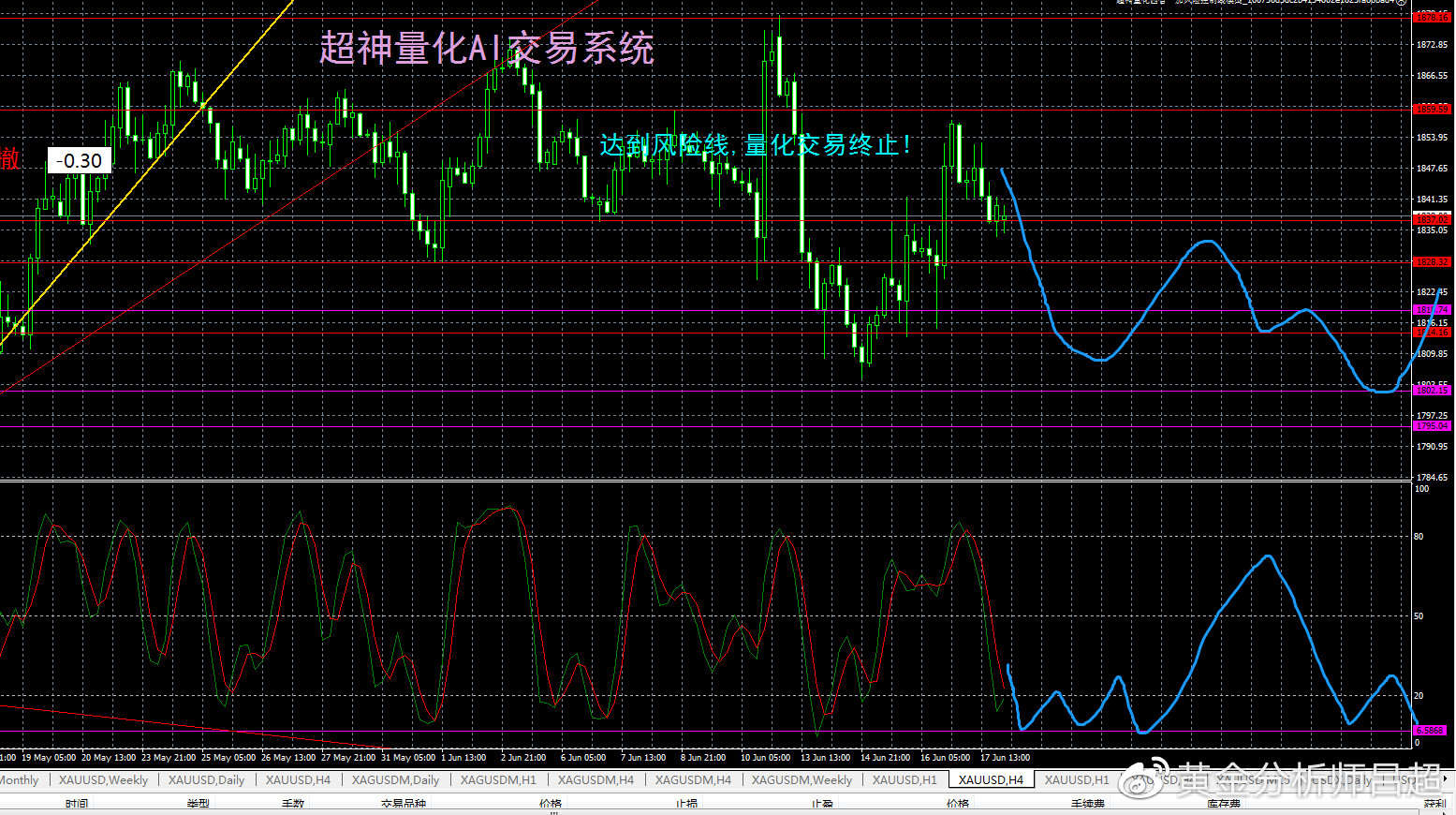
Task: Open the XAGUSDM,H1 chart tab
Action: 498,779
